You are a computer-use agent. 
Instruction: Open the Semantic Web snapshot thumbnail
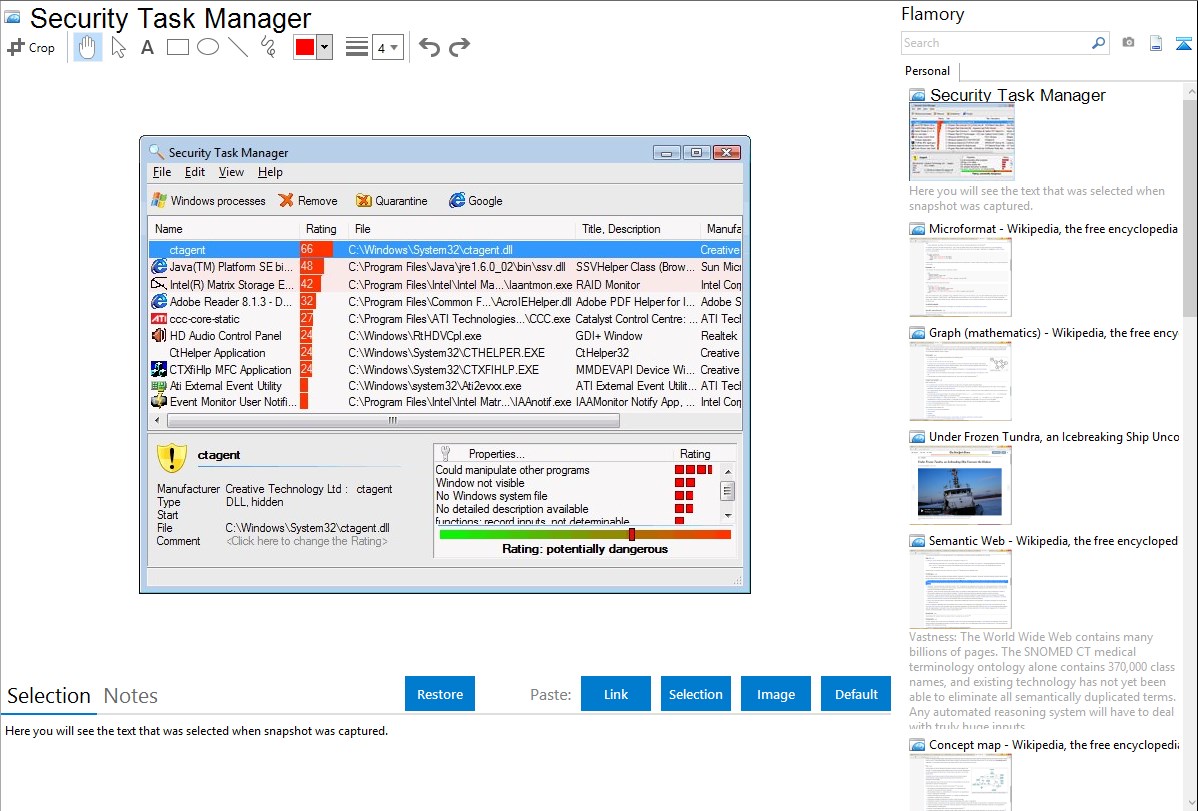pyautogui.click(x=960, y=588)
